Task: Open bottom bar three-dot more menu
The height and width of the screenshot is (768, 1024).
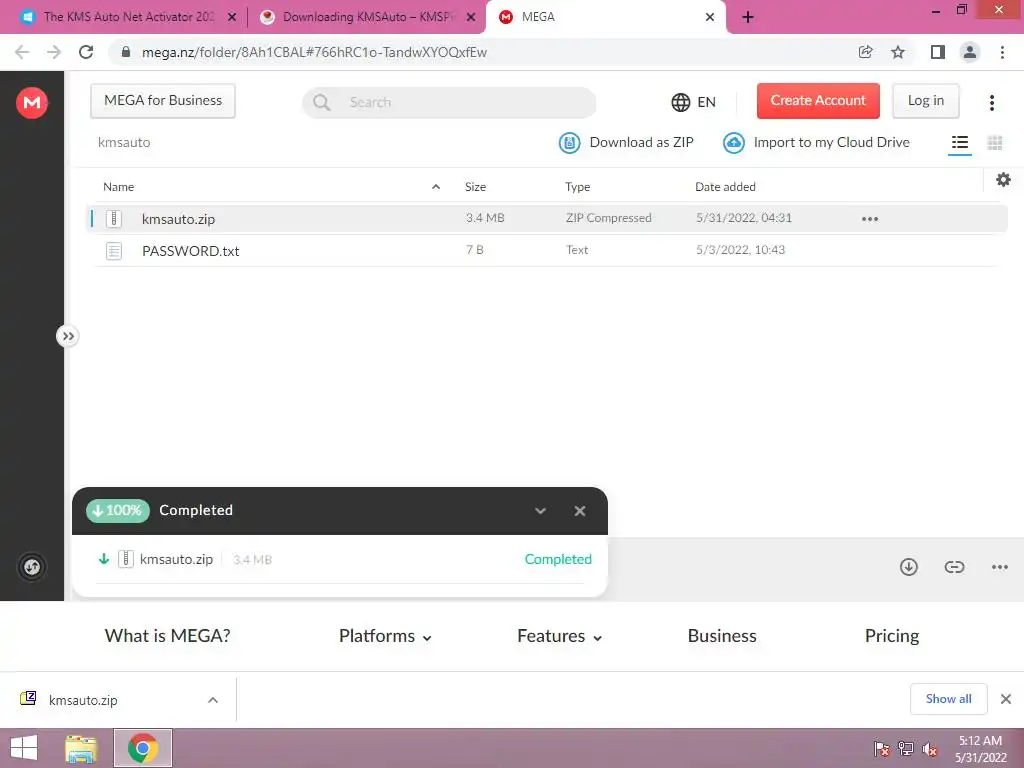Action: click(x=999, y=567)
